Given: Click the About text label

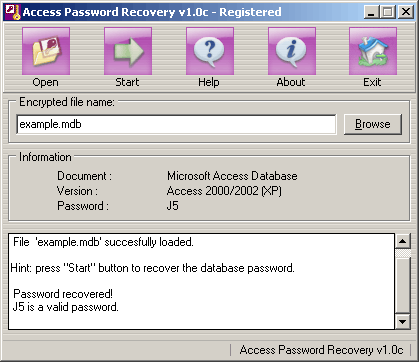Looking at the screenshot, I should pyautogui.click(x=291, y=82).
